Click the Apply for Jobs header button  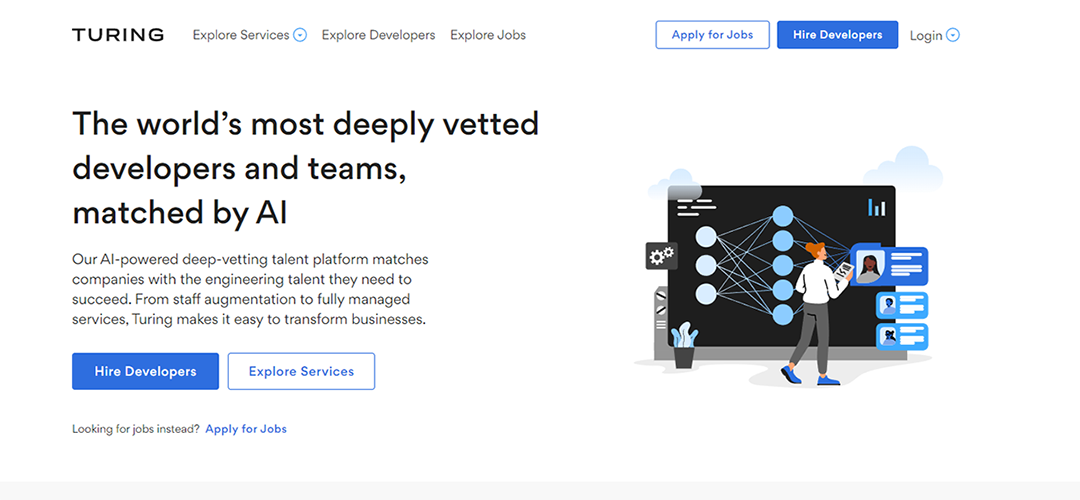click(712, 34)
